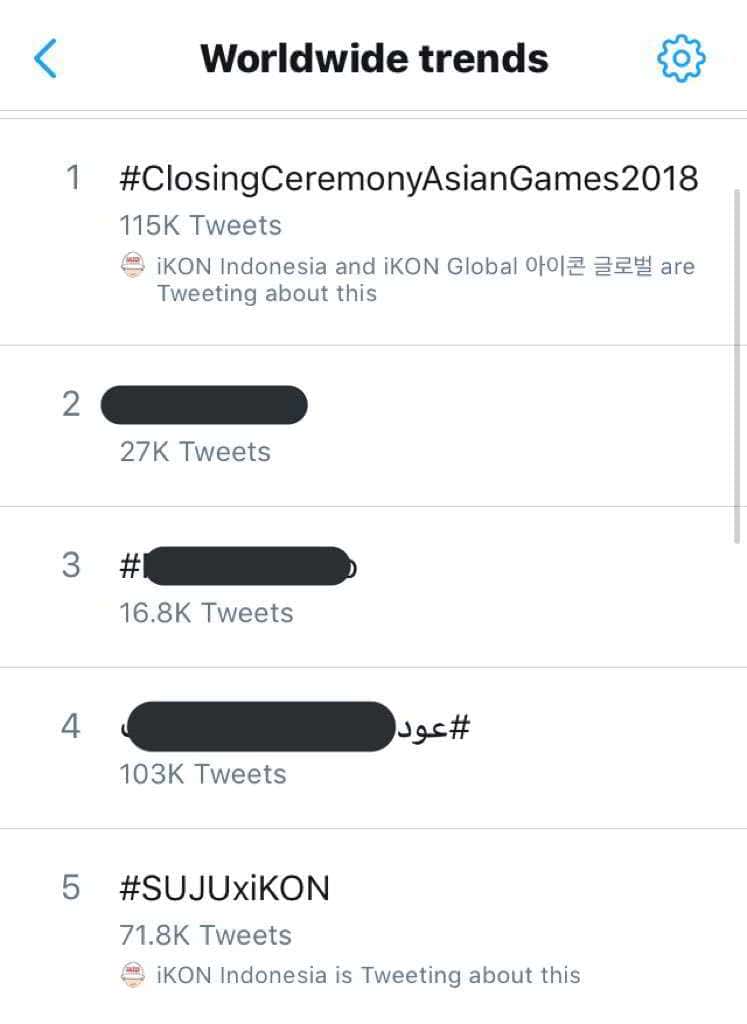Screen dimensions: 747x1024
Task: Go back using the back arrow
Action: (x=46, y=59)
